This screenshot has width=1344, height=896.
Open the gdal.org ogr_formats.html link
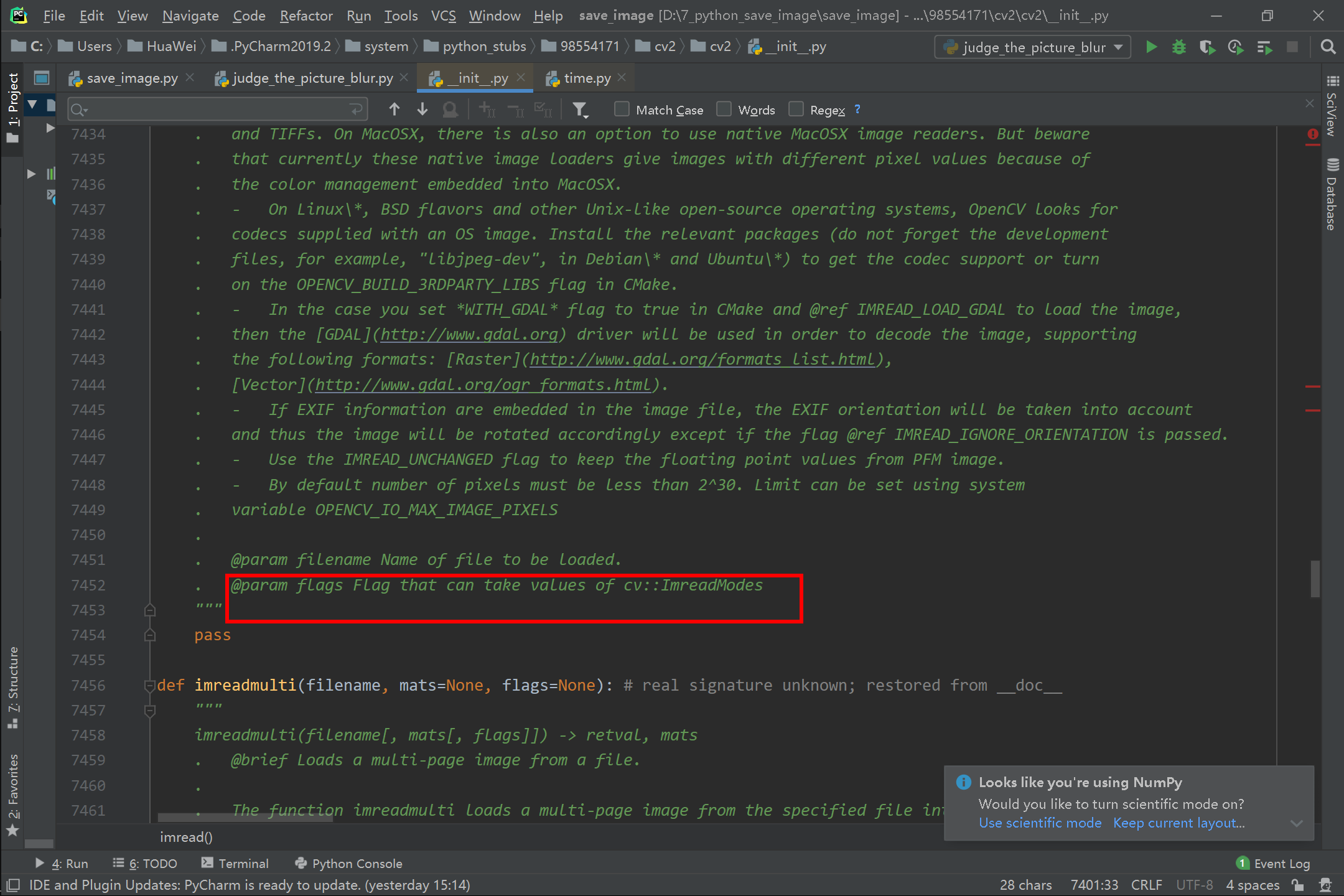[483, 385]
